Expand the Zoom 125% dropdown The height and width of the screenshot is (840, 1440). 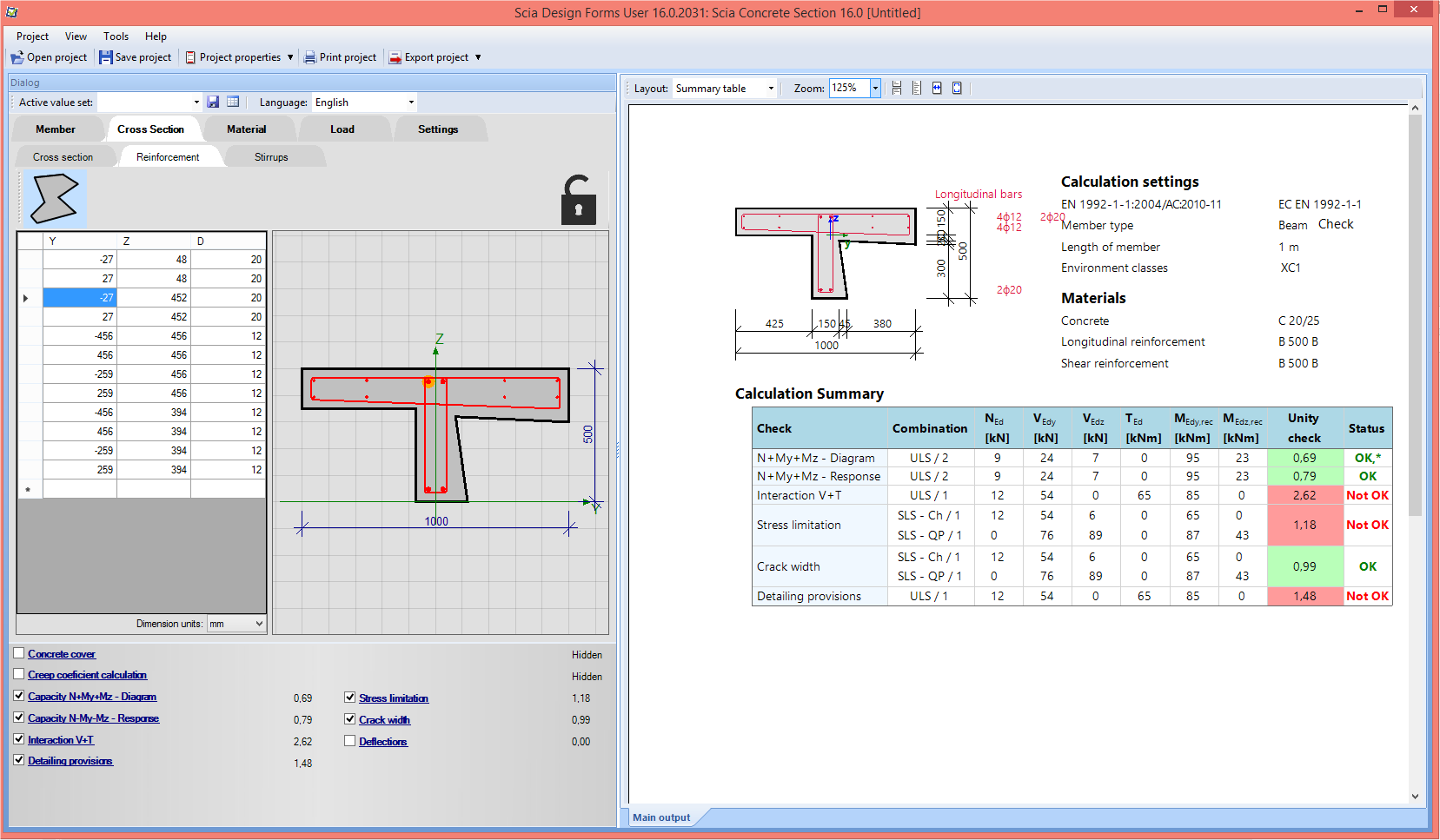click(875, 89)
